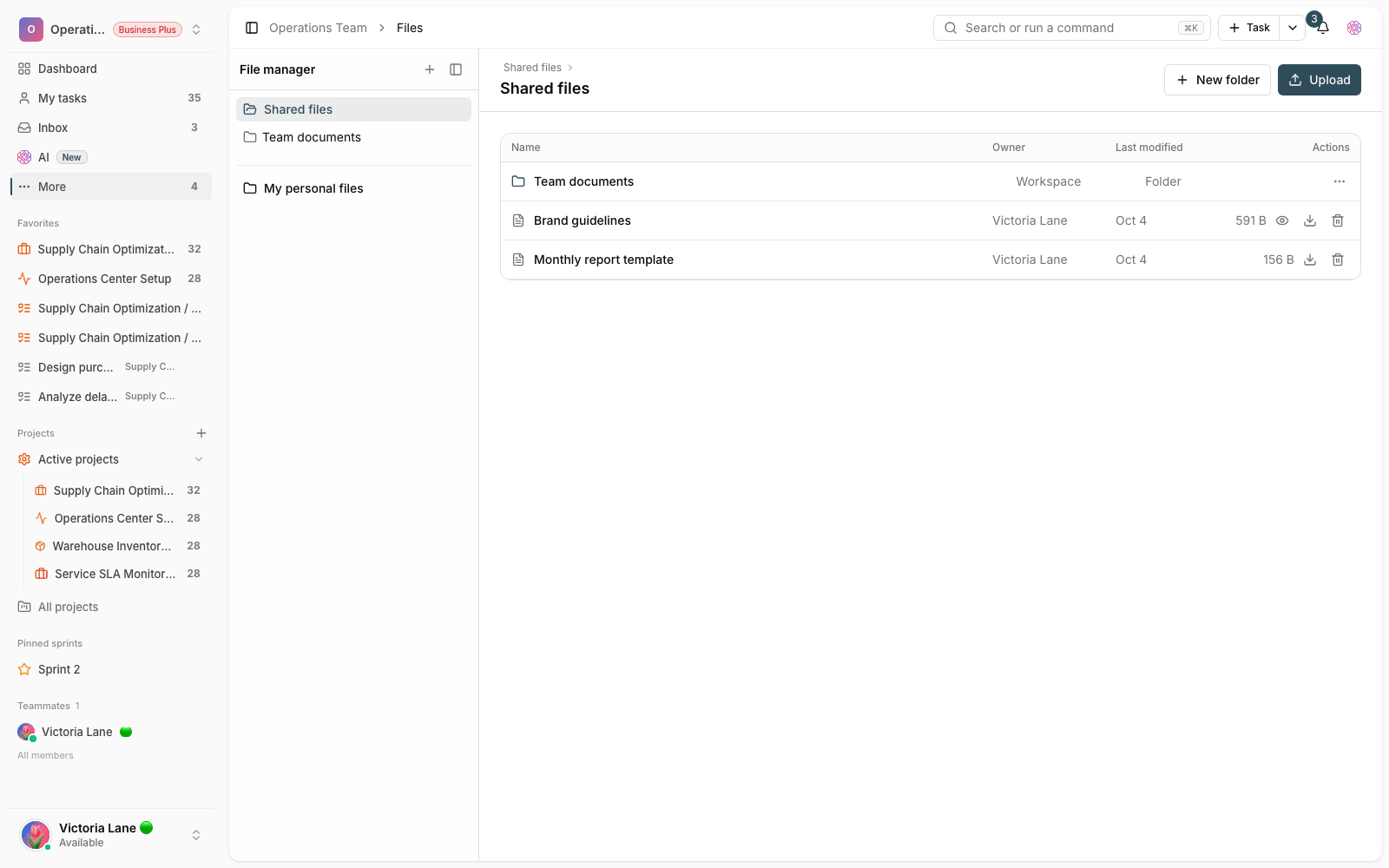1389x868 pixels.
Task: Open Service SLA Monitor project
Action: pyautogui.click(x=117, y=574)
